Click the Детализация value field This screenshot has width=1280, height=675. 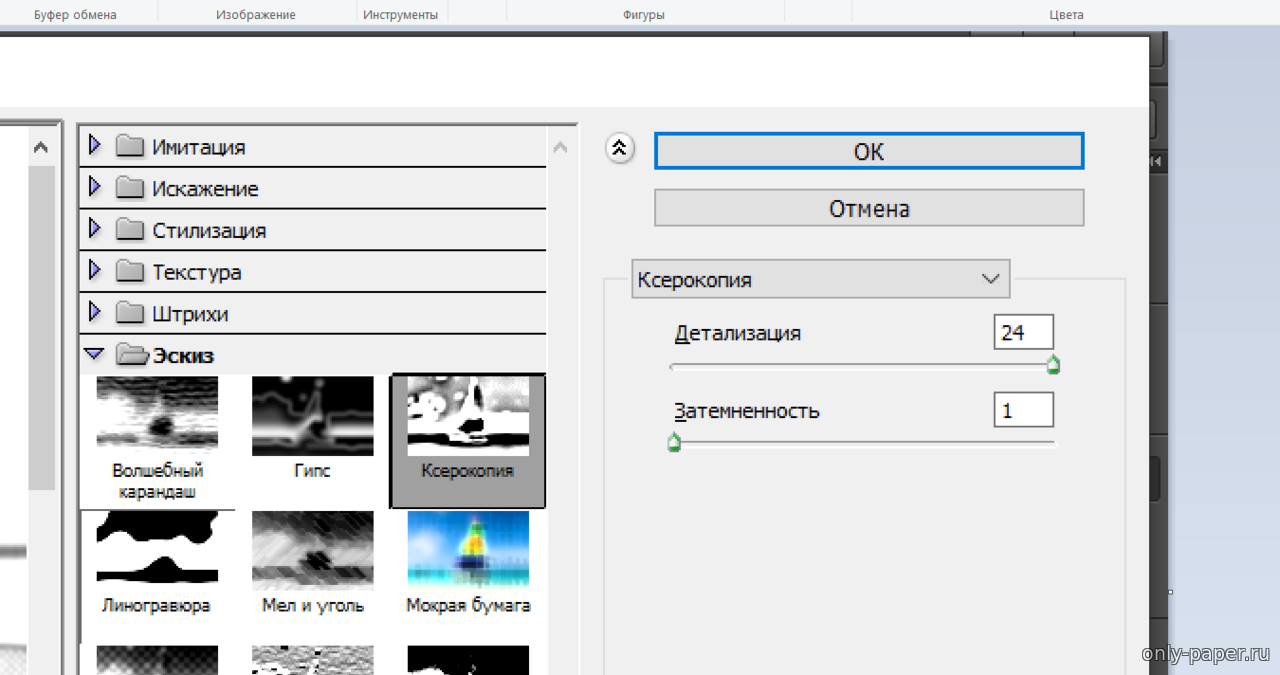(x=1023, y=332)
